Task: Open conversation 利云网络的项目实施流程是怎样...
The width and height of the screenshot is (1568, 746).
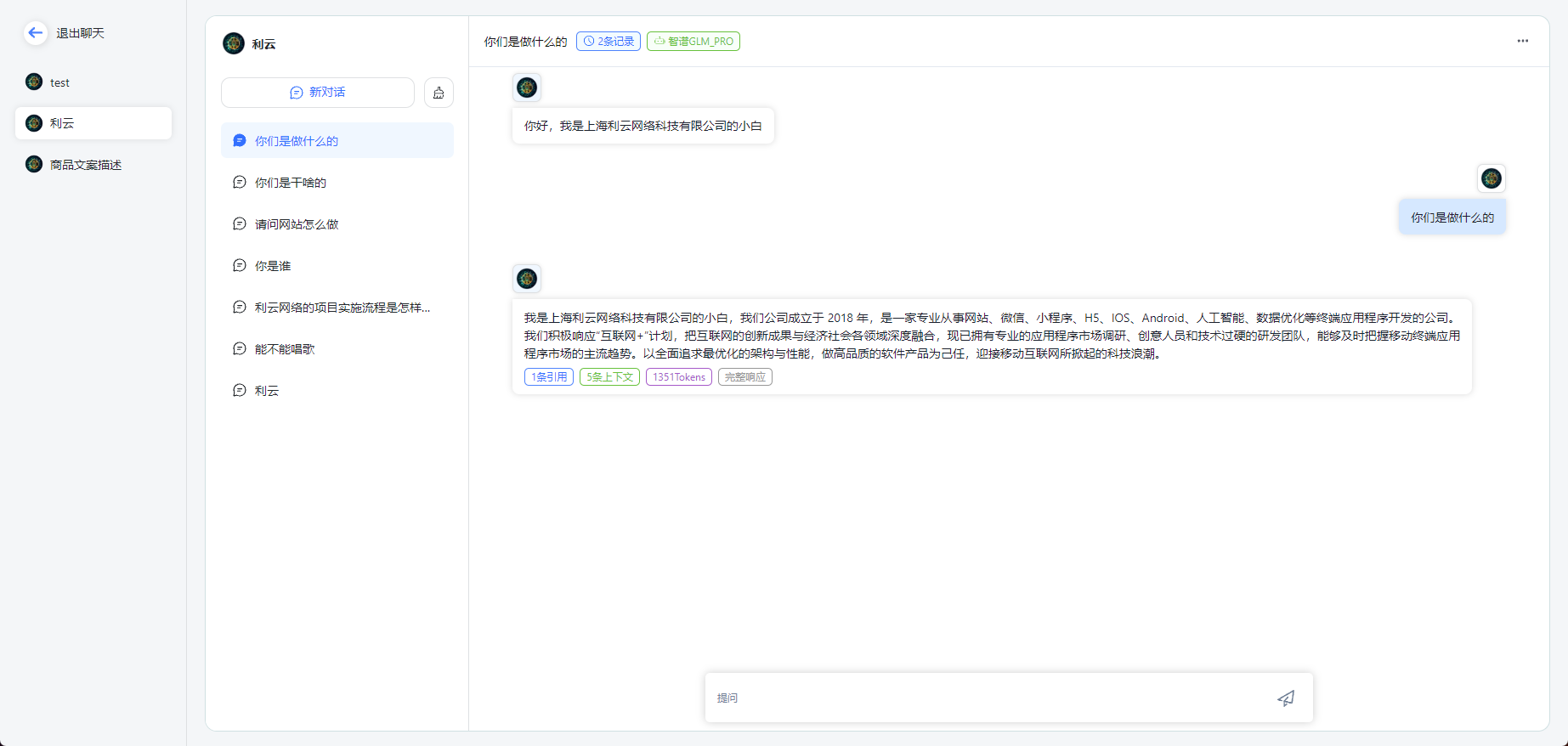Action: point(337,307)
